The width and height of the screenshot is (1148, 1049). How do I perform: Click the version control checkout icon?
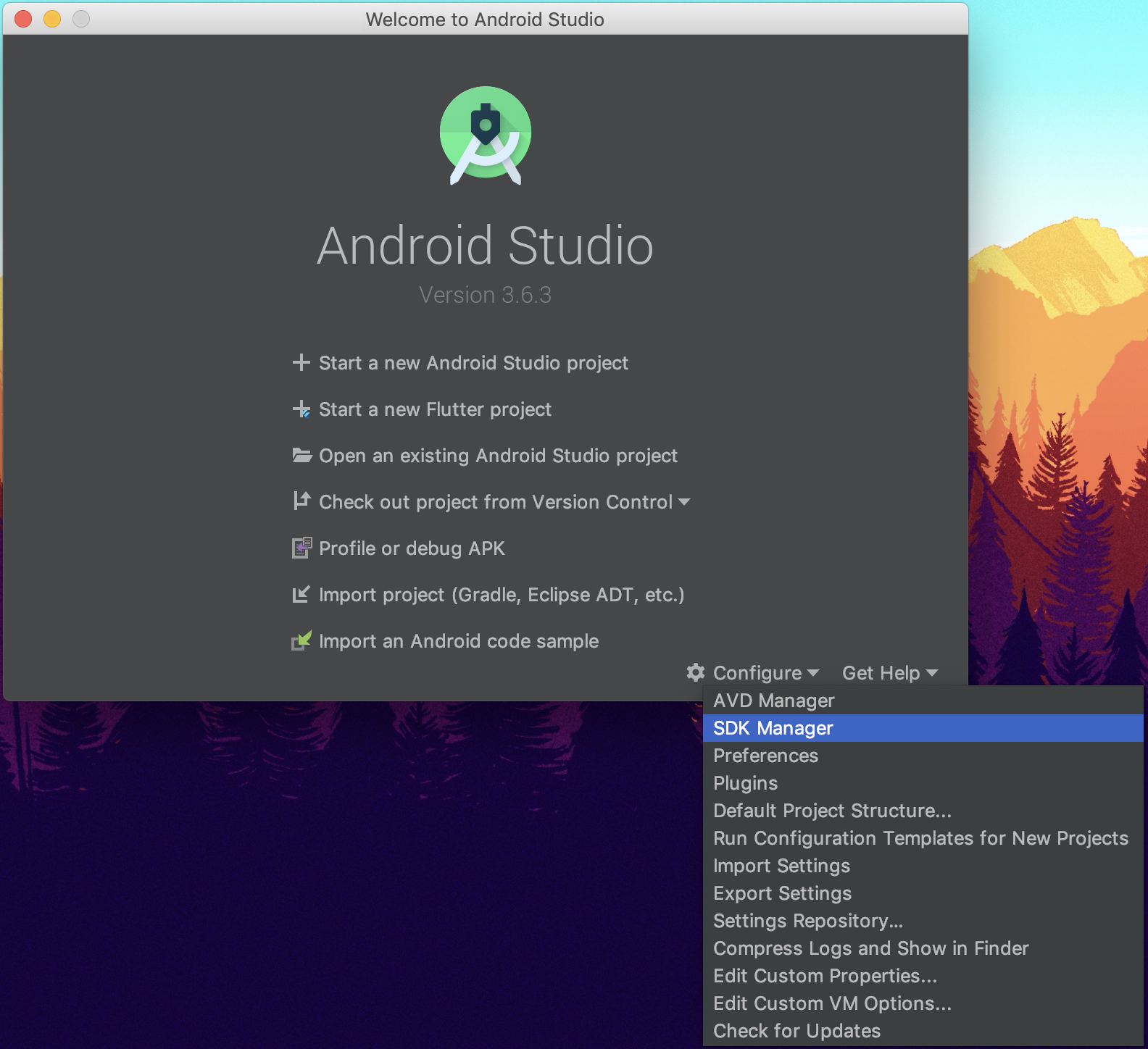click(301, 501)
